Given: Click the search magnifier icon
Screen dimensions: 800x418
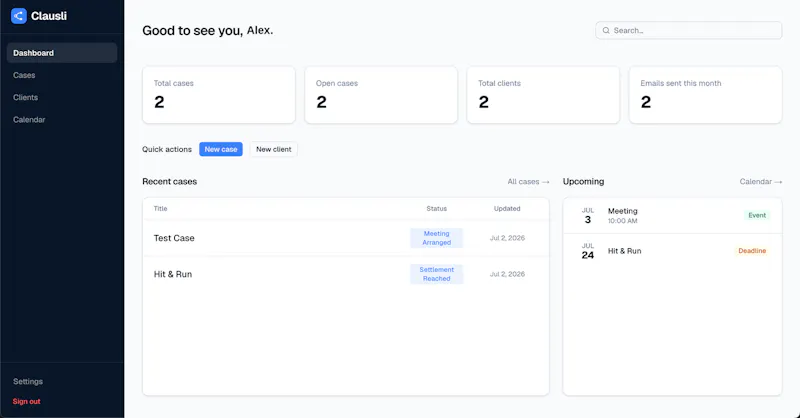Looking at the screenshot, I should click(606, 31).
